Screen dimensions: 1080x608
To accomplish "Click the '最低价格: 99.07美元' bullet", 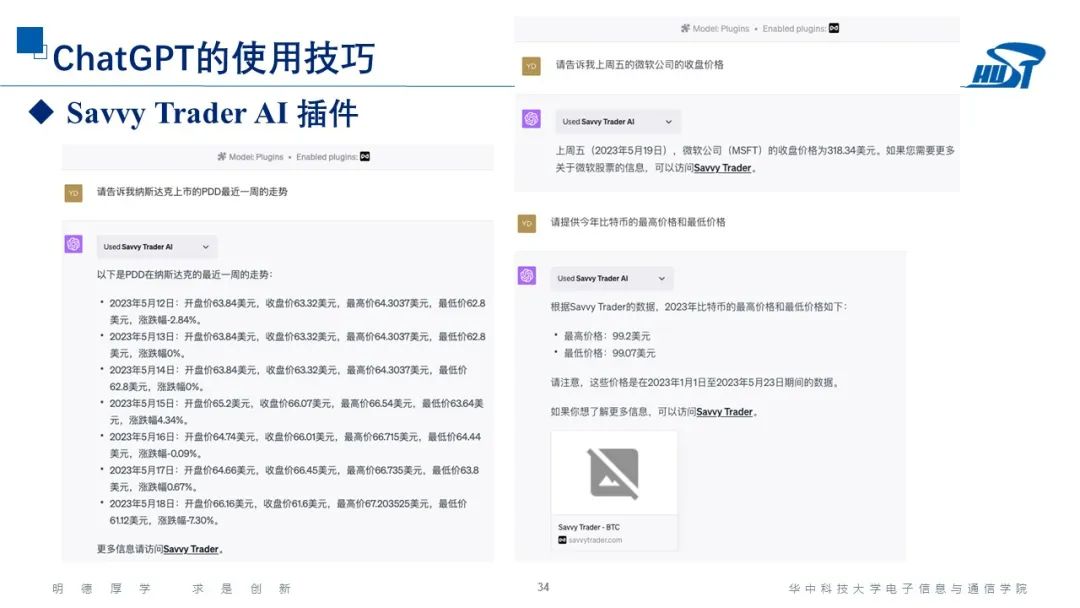I will pyautogui.click(x=610, y=353).
